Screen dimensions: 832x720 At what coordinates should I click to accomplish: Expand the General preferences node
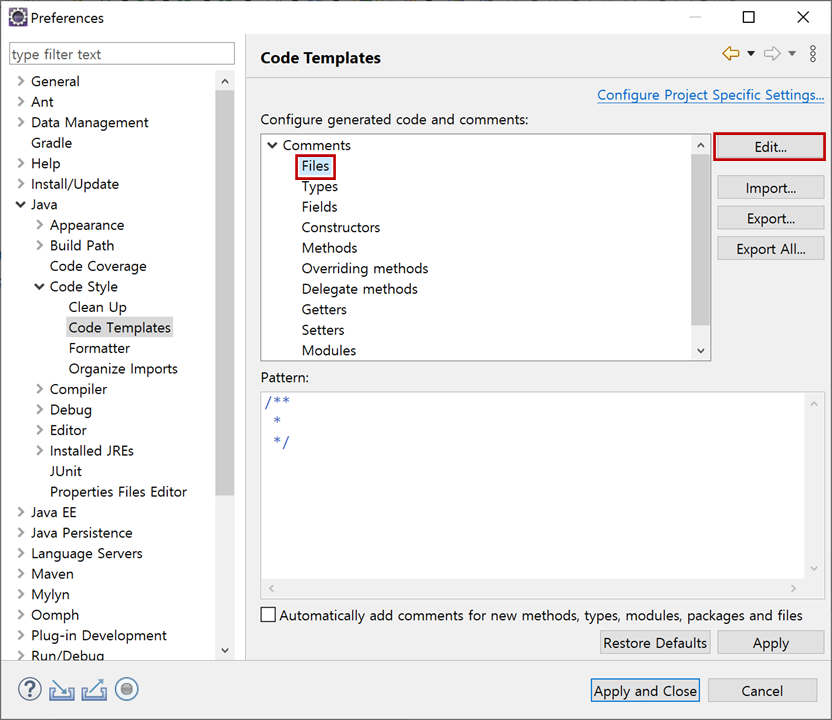[x=21, y=81]
